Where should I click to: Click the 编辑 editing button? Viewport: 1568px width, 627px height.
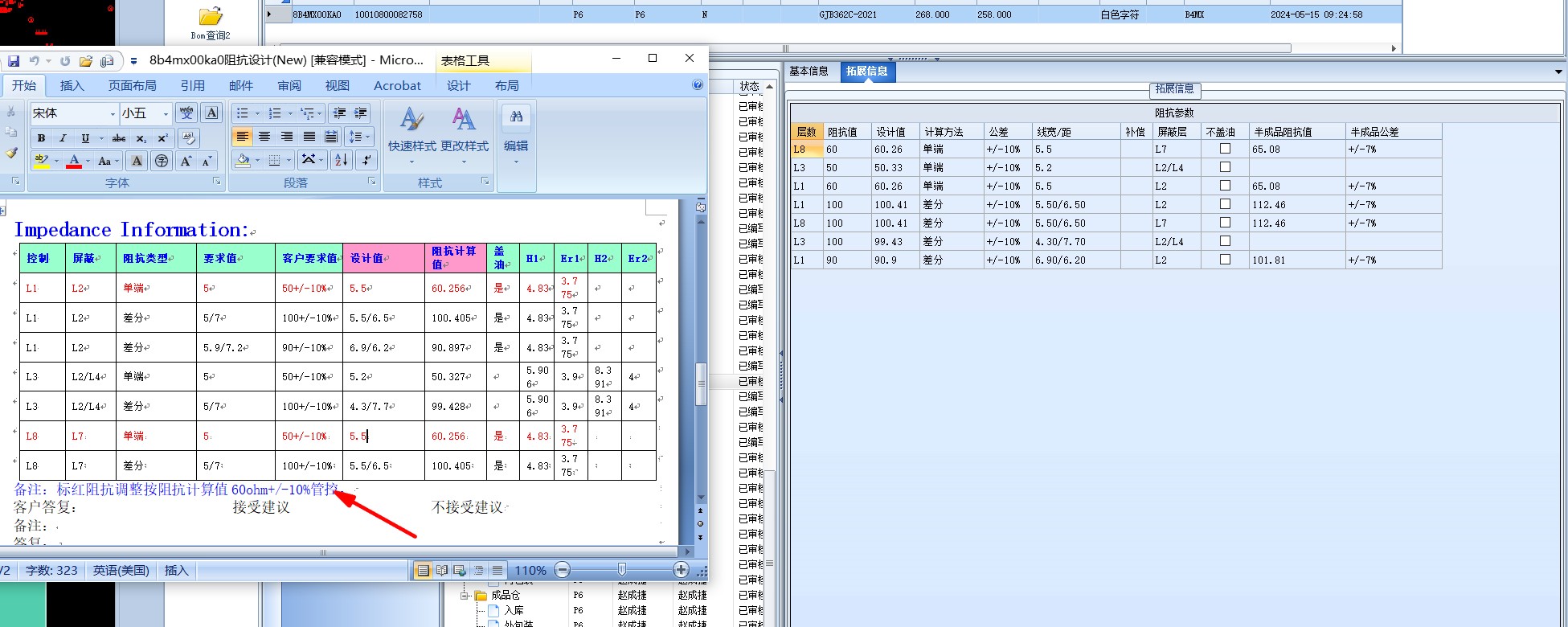[516, 134]
